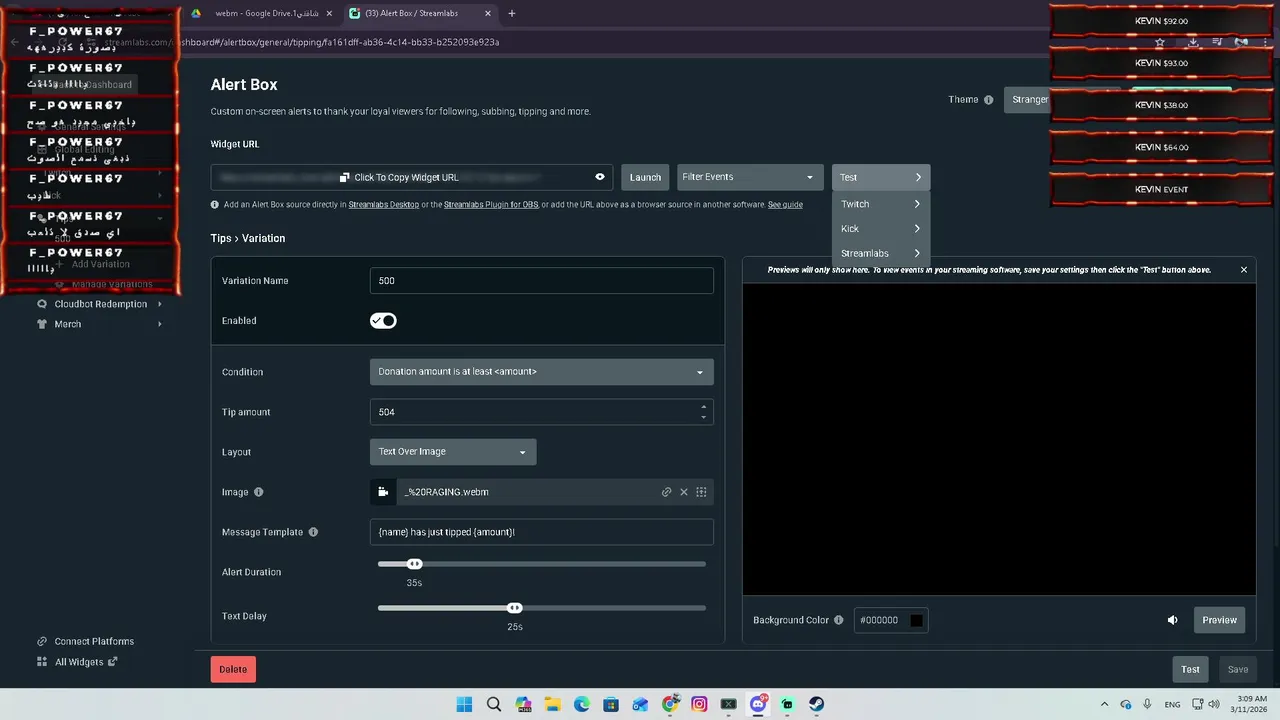The height and width of the screenshot is (720, 1280).
Task: Increase Tip amount with the stepper up arrow
Action: point(704,407)
